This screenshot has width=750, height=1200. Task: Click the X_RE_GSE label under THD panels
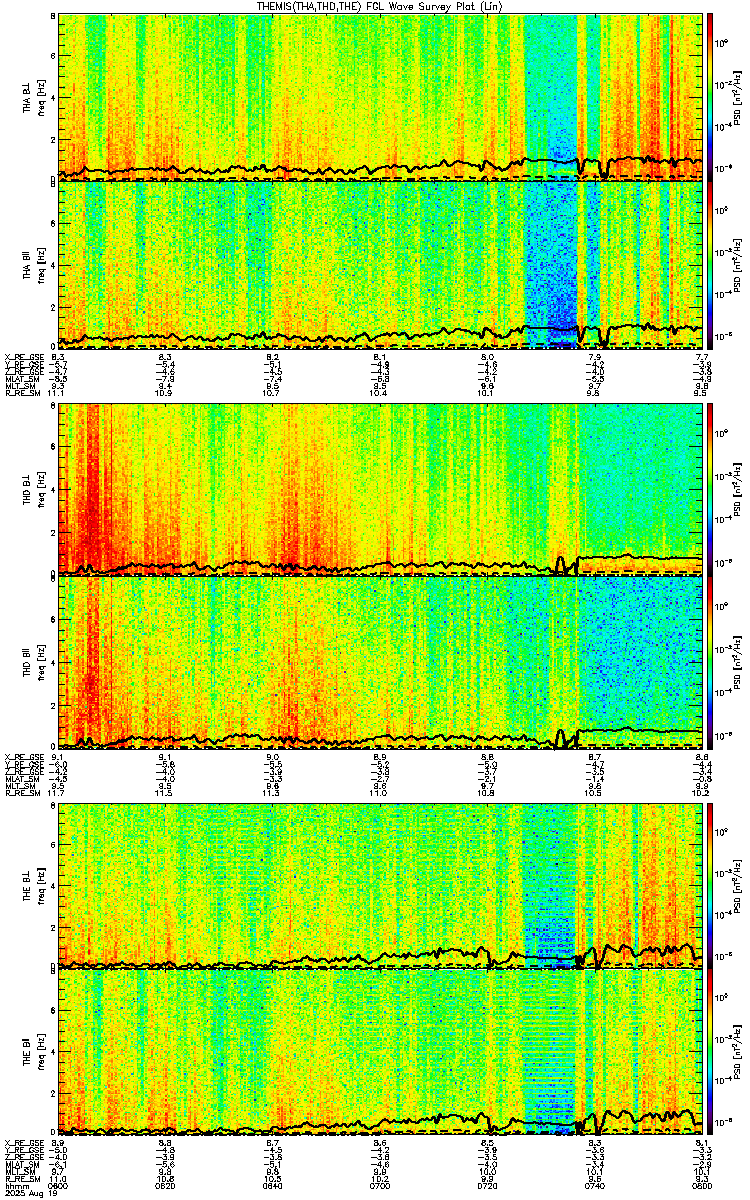[x=23, y=756]
